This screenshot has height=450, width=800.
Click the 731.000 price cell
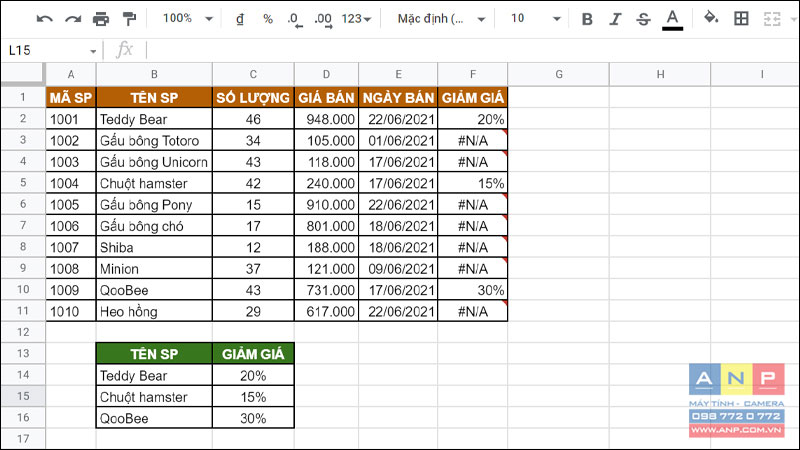click(326, 290)
